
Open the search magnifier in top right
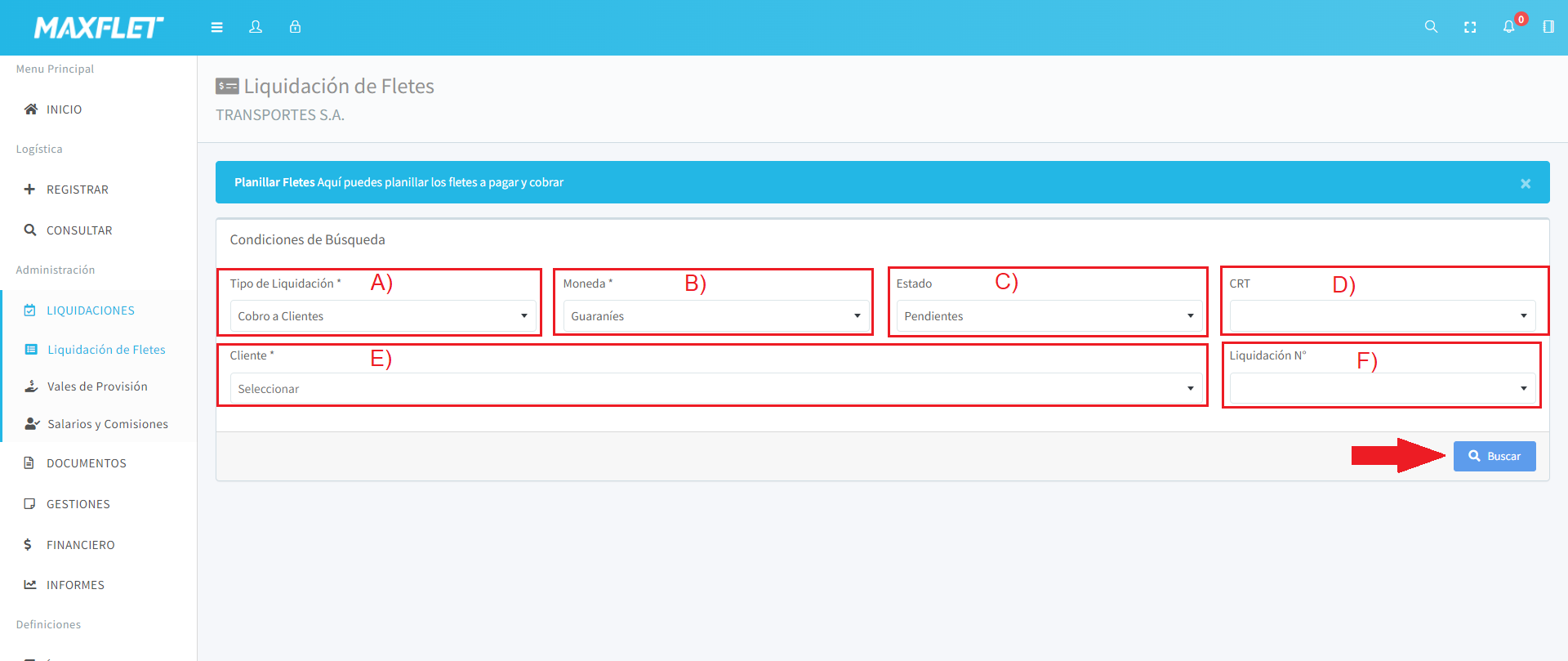pyautogui.click(x=1431, y=27)
